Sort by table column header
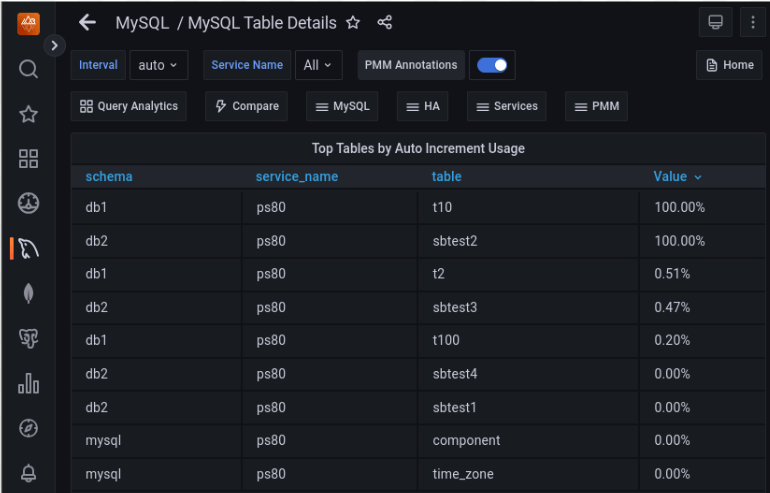 446,177
